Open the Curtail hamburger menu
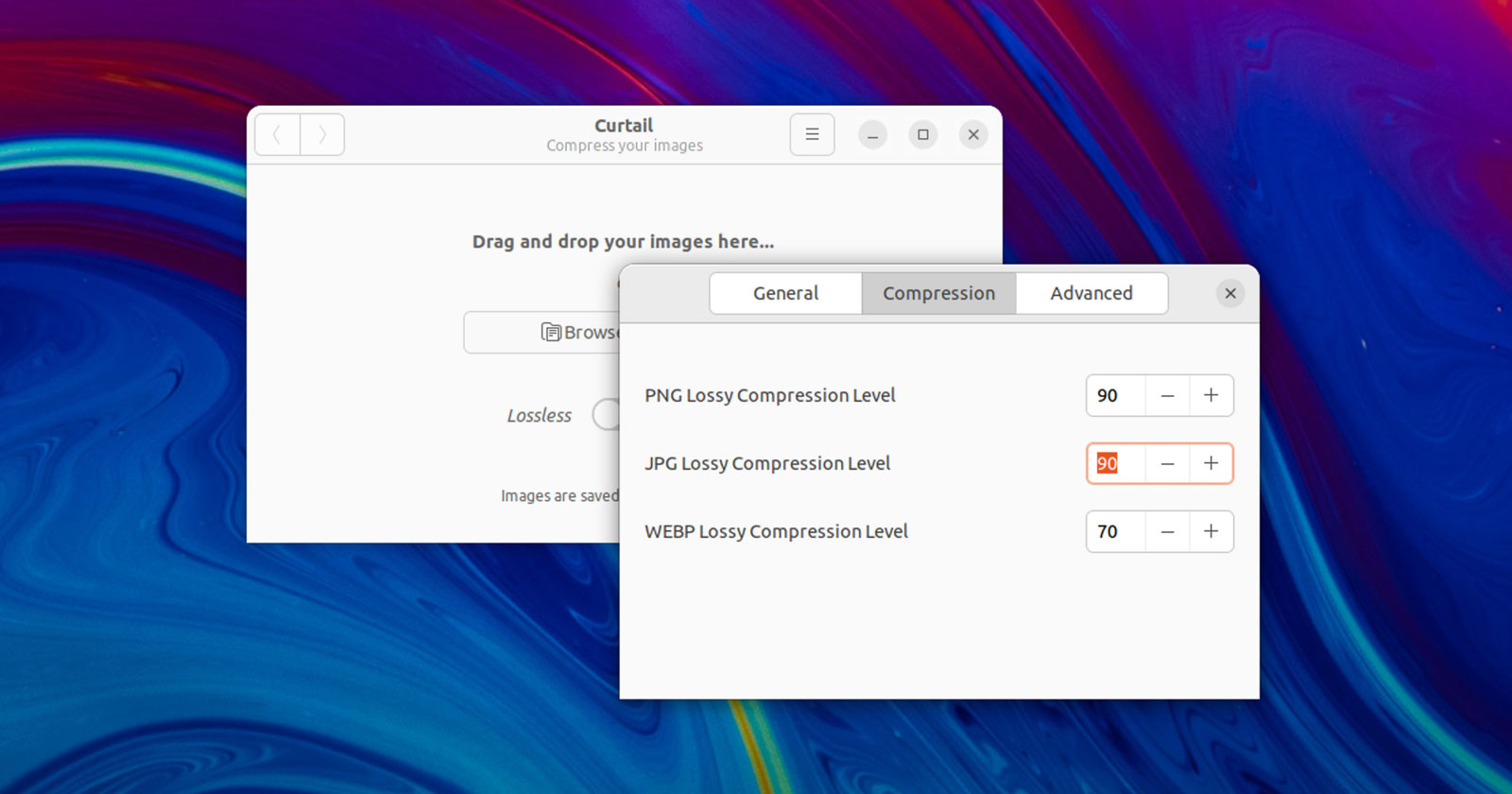This screenshot has height=794, width=1512. (x=812, y=134)
